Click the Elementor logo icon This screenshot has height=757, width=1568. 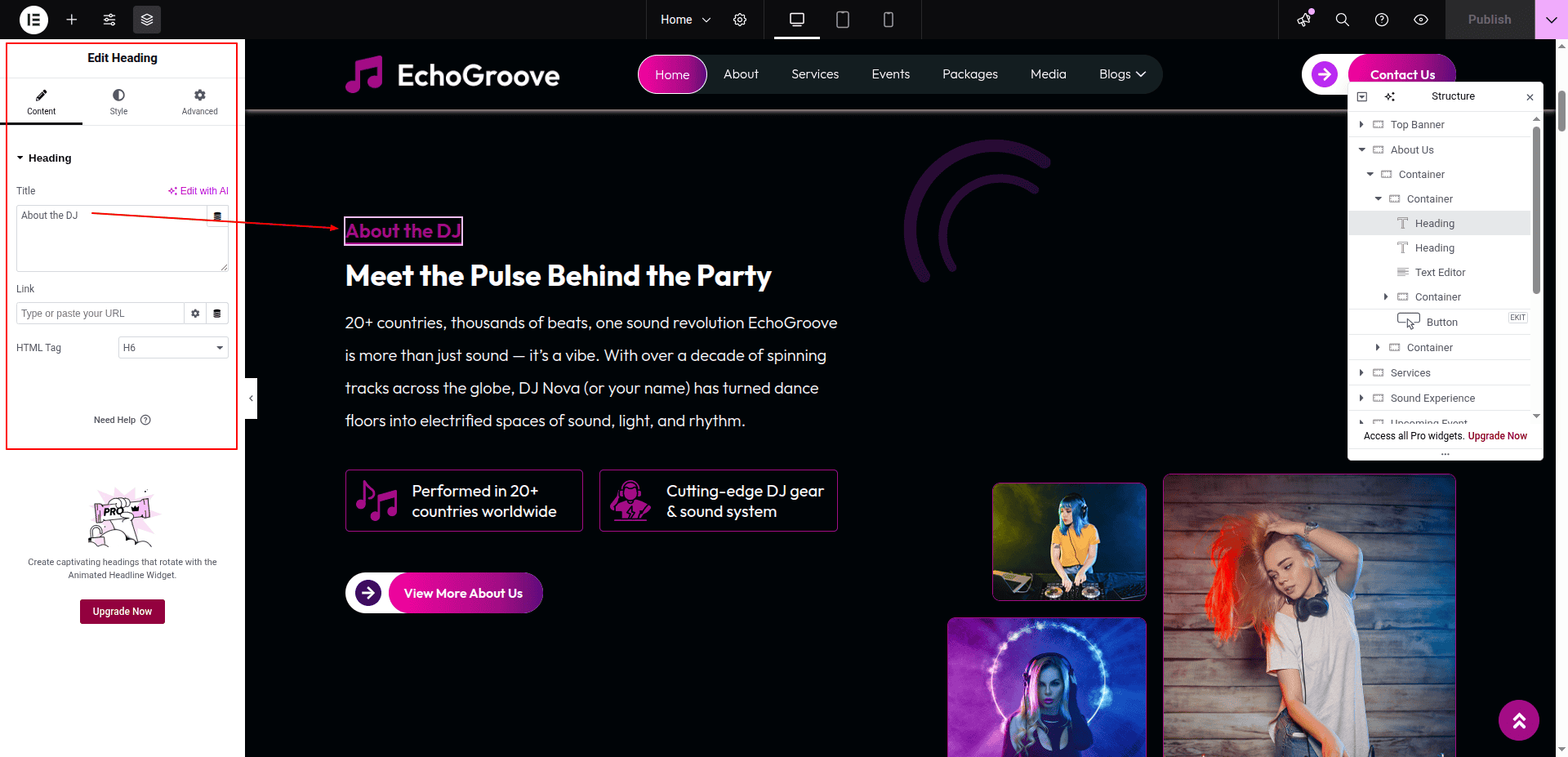point(33,20)
